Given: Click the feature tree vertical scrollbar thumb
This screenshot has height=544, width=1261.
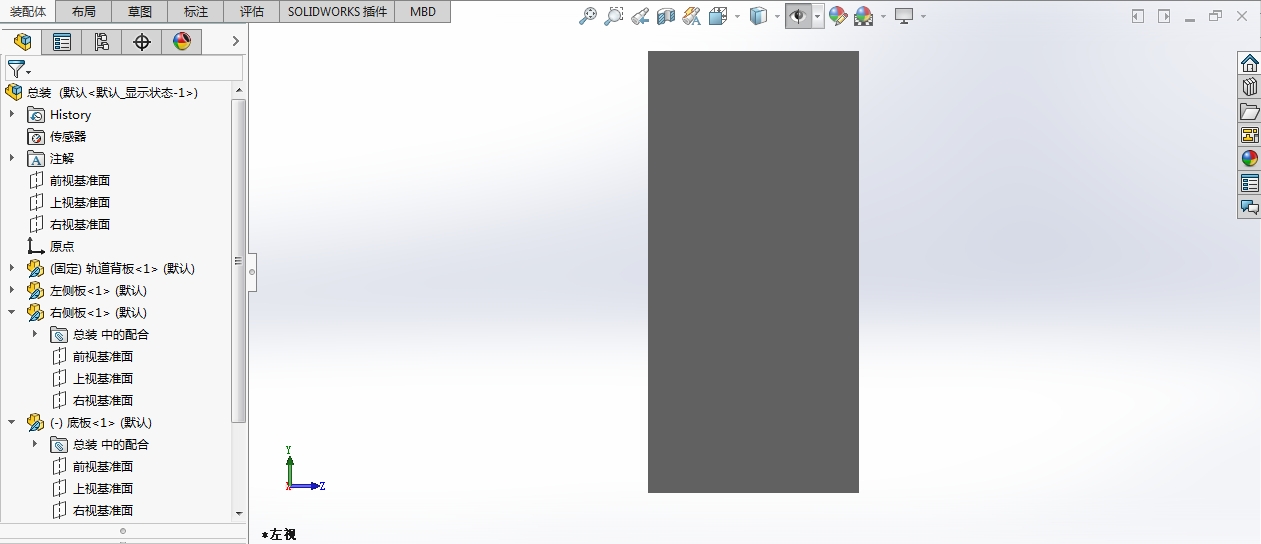Looking at the screenshot, I should click(238, 260).
